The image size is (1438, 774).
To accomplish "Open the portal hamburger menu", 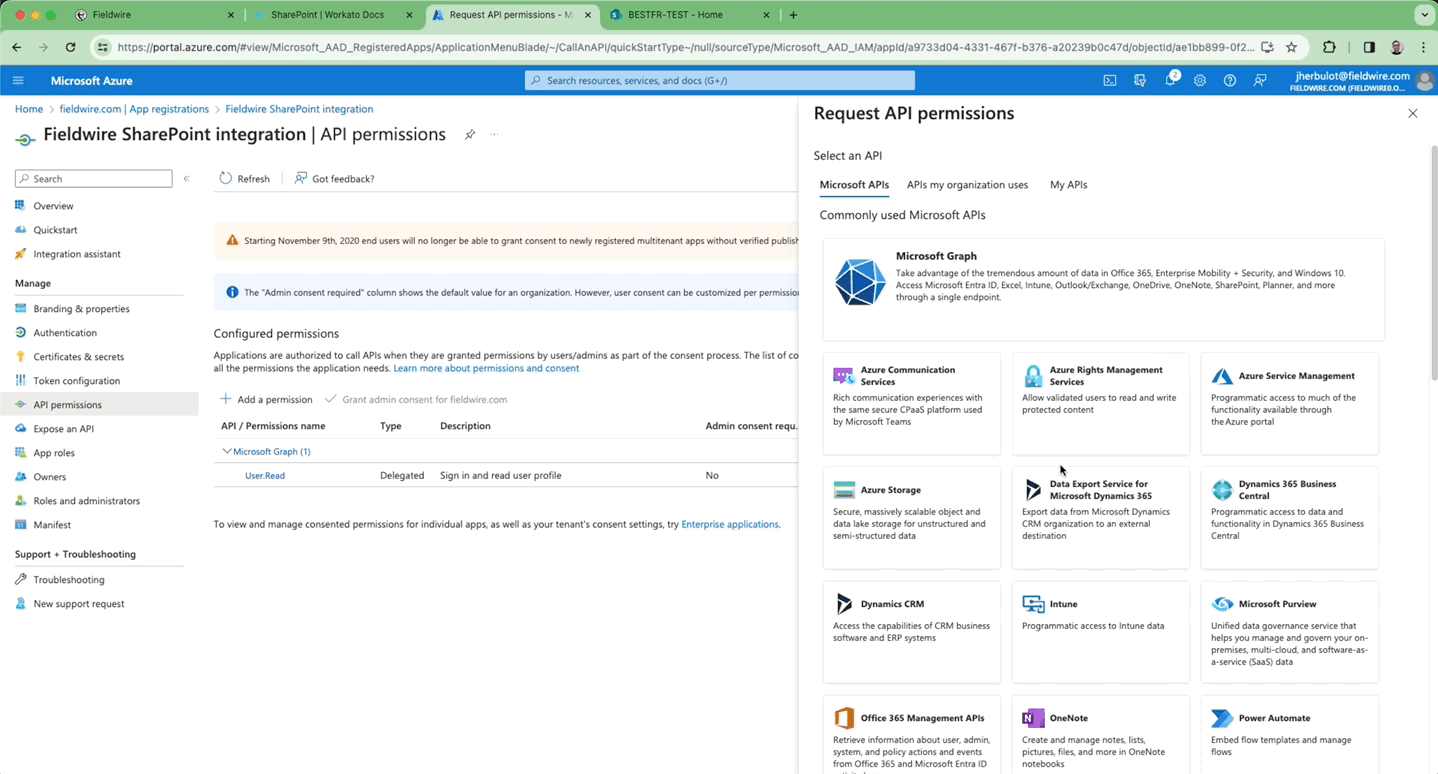I will (x=18, y=81).
